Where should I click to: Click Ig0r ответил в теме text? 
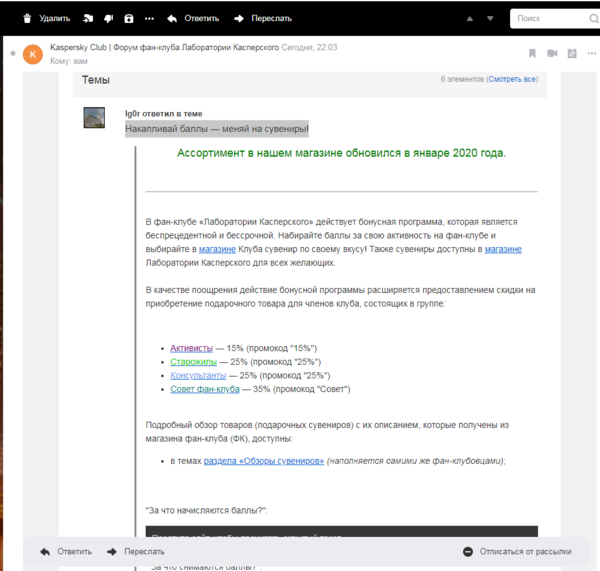164,114
